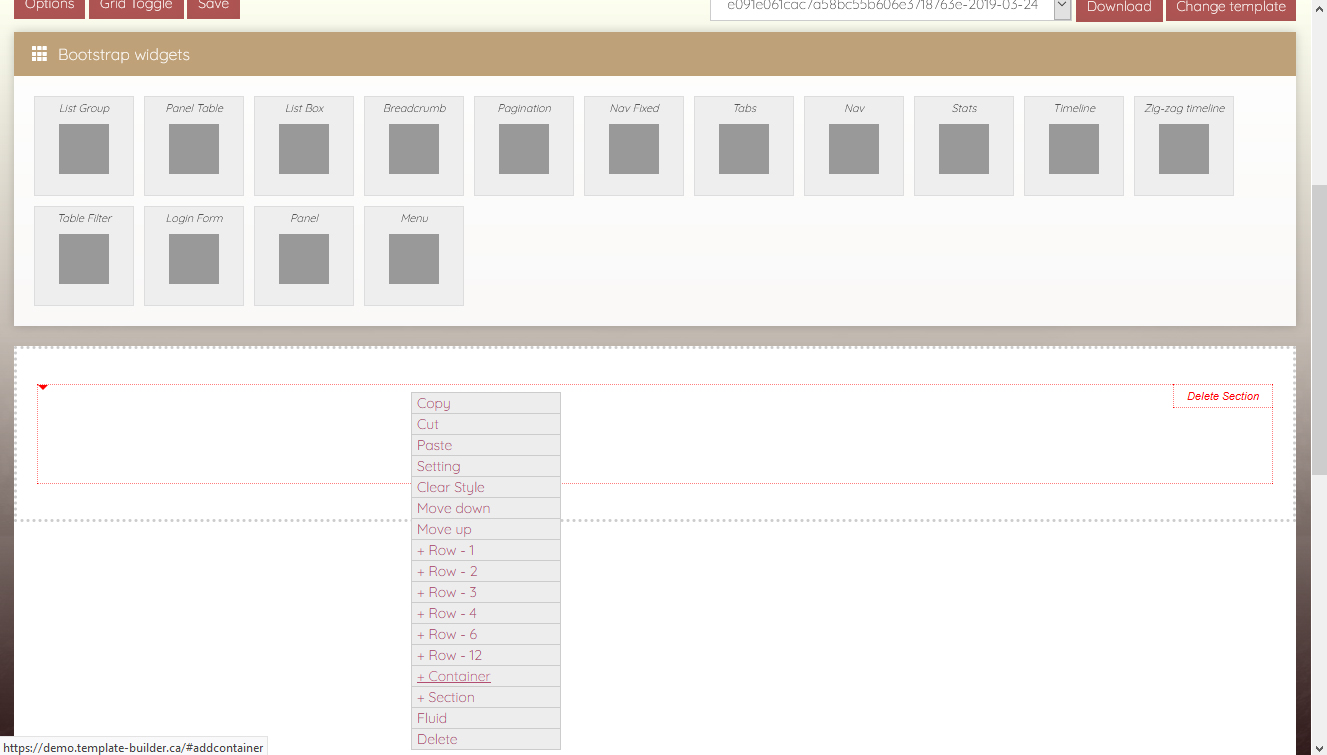
Task: Pick the Breadcrumb widget icon
Action: click(414, 148)
